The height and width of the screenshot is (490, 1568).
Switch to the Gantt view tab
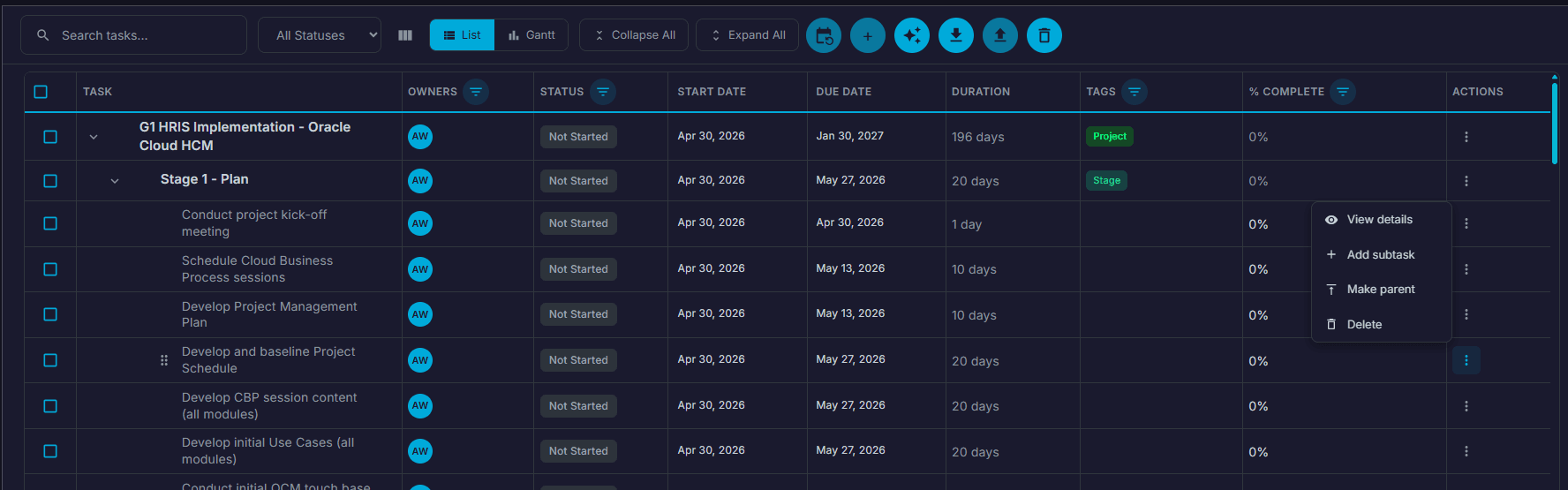click(x=531, y=35)
